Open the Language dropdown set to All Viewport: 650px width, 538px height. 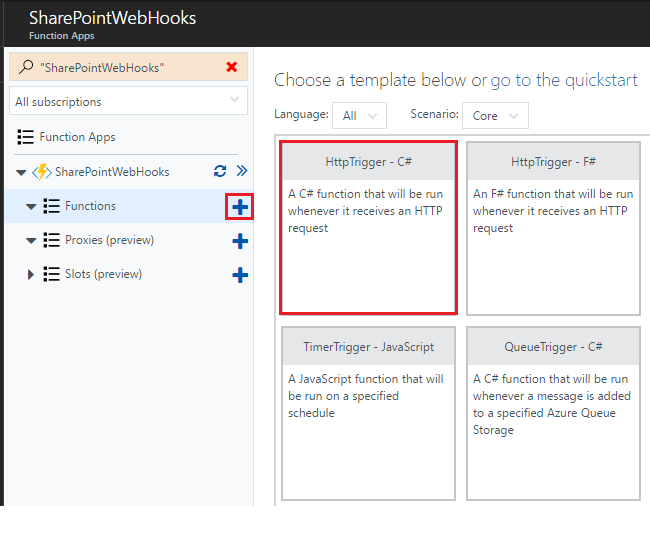click(359, 116)
